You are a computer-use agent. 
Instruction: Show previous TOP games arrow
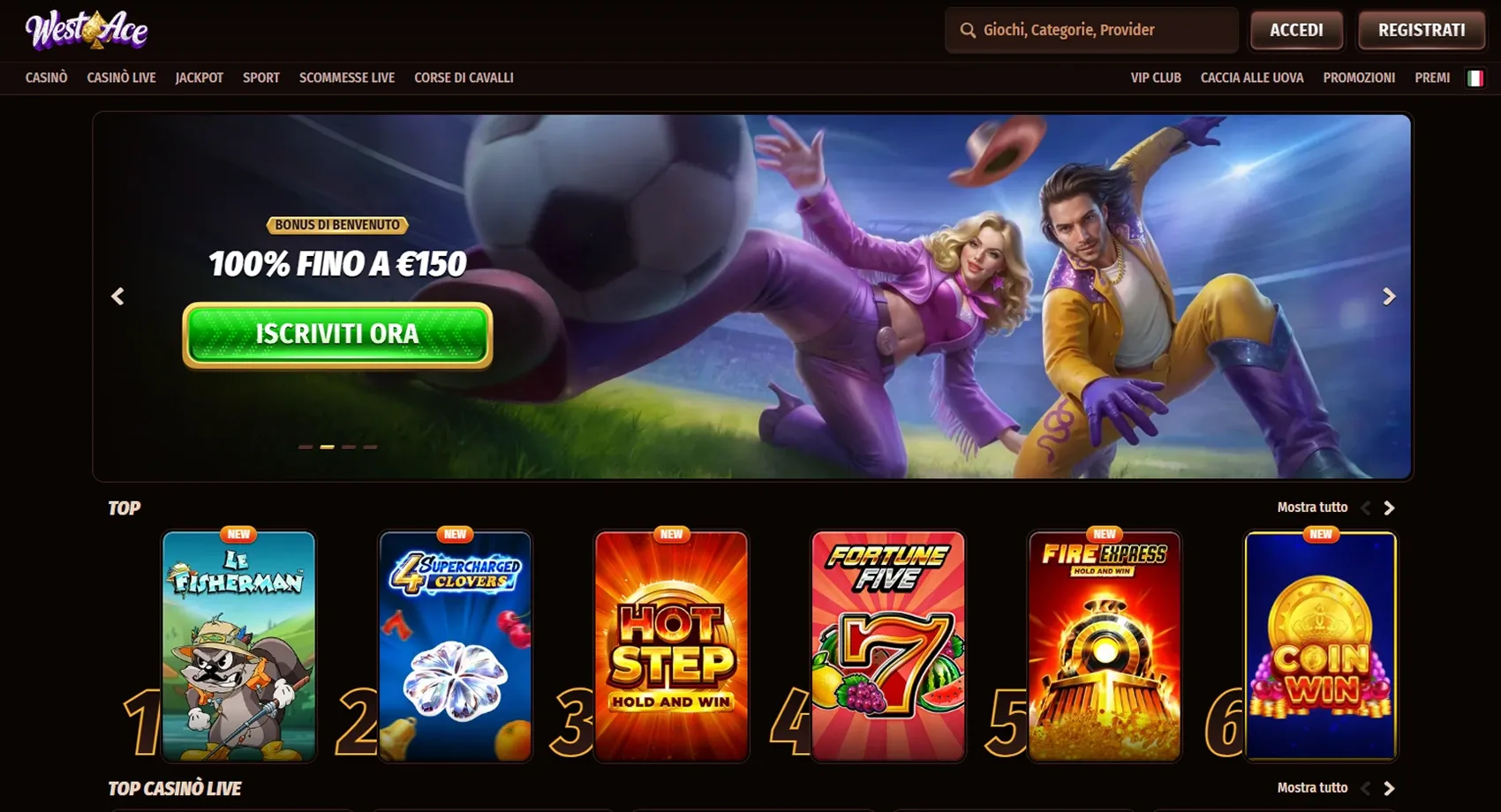(1366, 507)
